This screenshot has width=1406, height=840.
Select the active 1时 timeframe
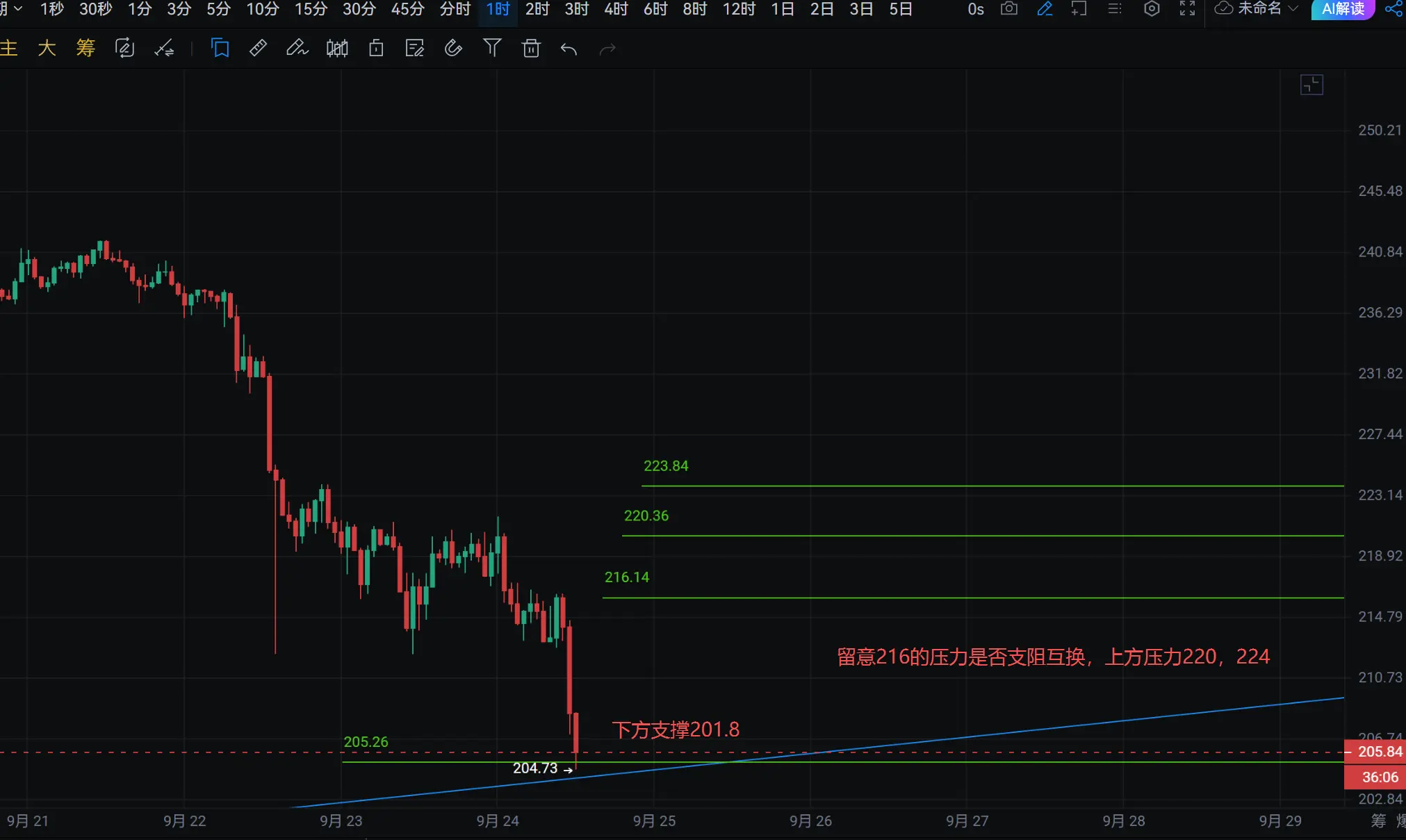pos(498,9)
